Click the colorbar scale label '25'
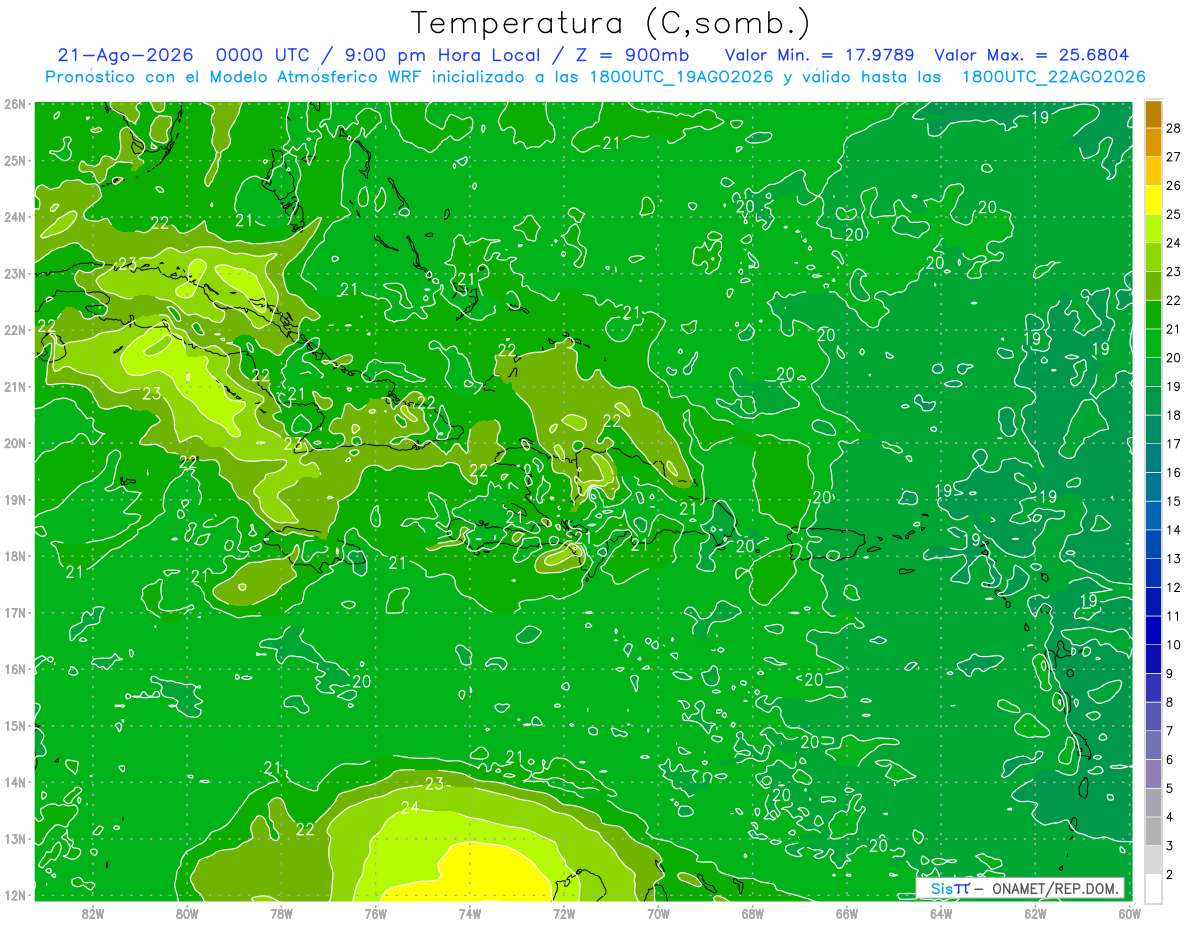Image resolution: width=1200 pixels, height=927 pixels. [1174, 213]
